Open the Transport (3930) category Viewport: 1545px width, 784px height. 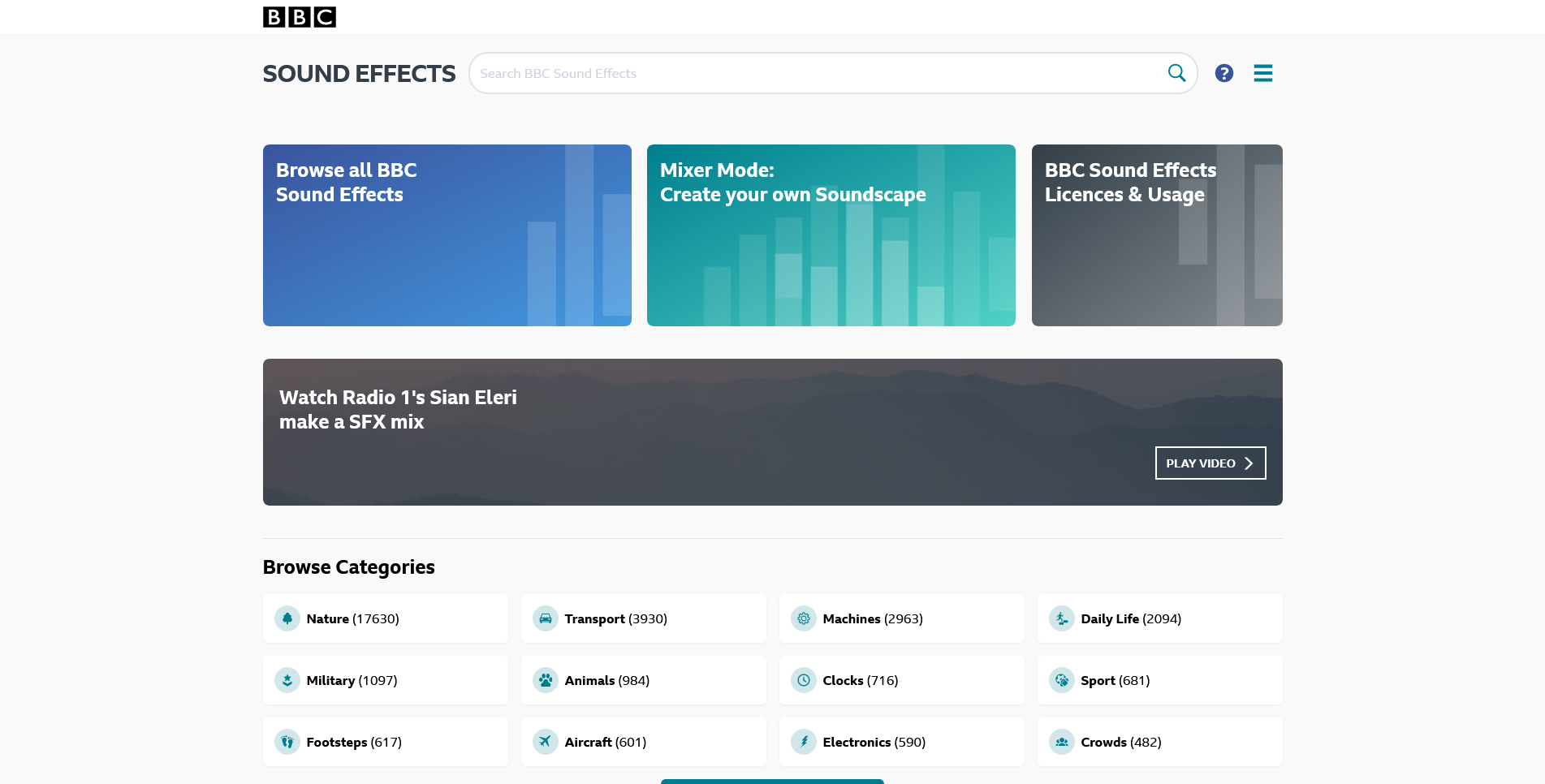pyautogui.click(x=644, y=618)
